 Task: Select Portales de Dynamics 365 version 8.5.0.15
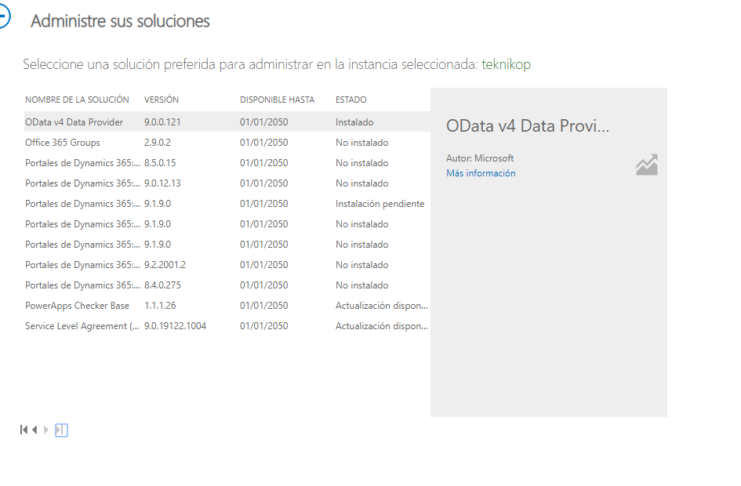pyautogui.click(x=227, y=163)
